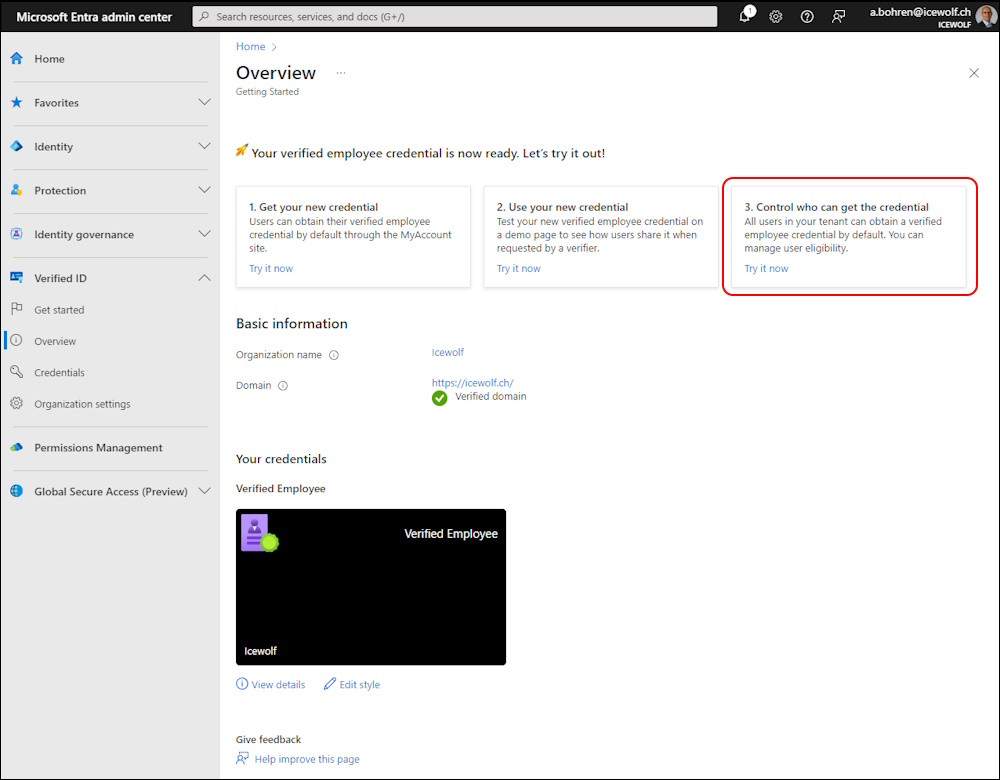Open the settings gear in header

[776, 17]
